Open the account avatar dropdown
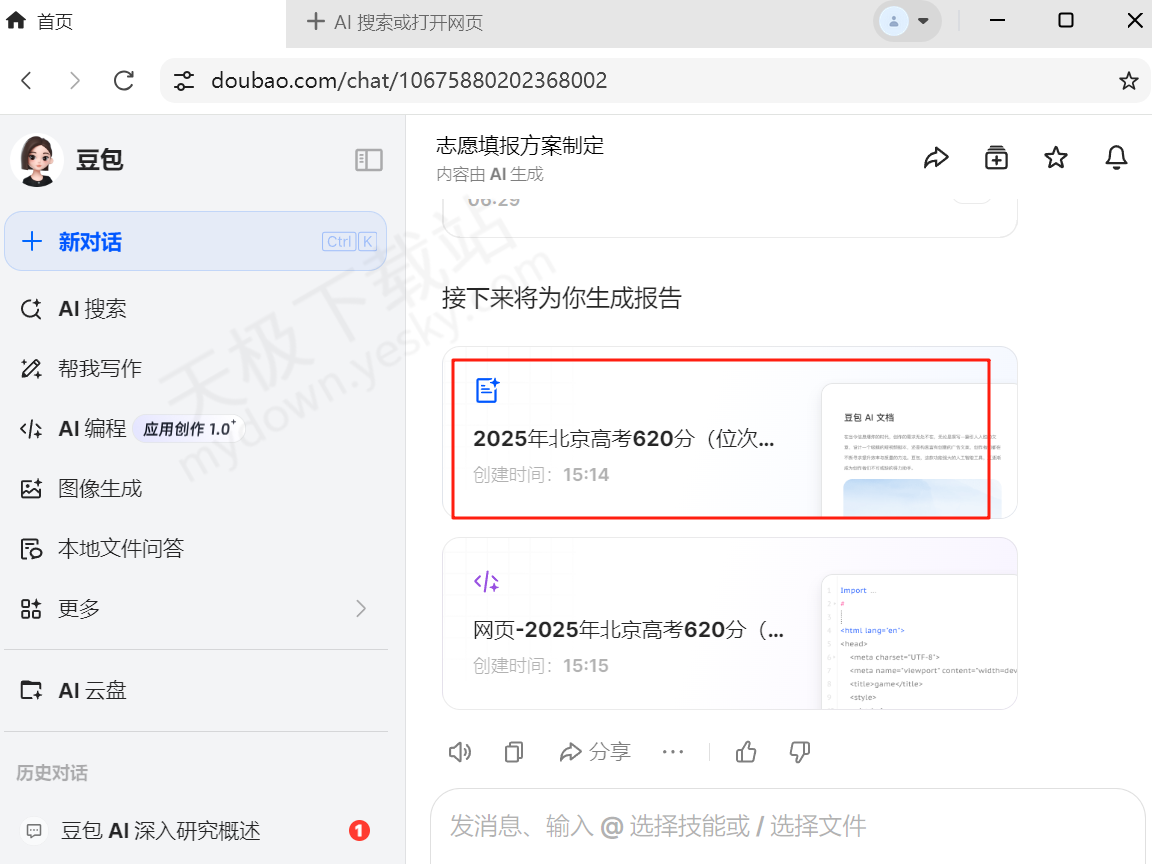1152x864 pixels. pos(905,20)
